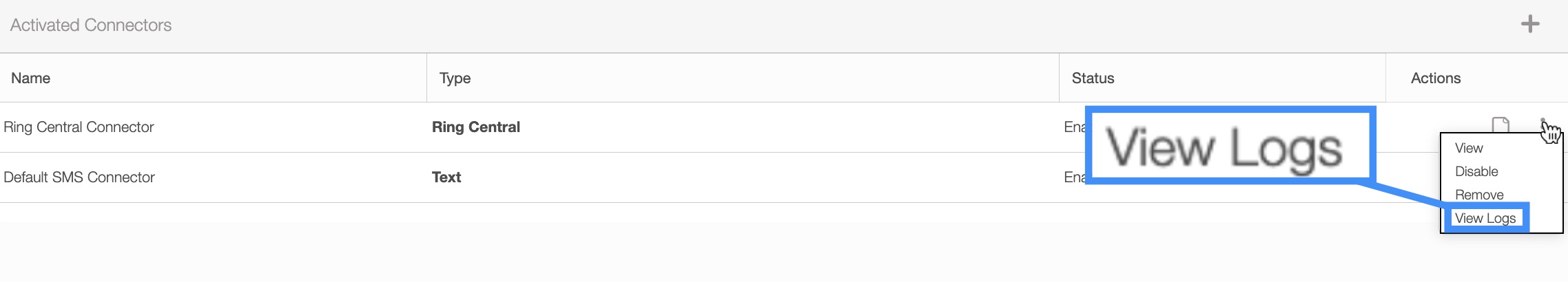Select the Default SMS Connector name entry

(79, 177)
